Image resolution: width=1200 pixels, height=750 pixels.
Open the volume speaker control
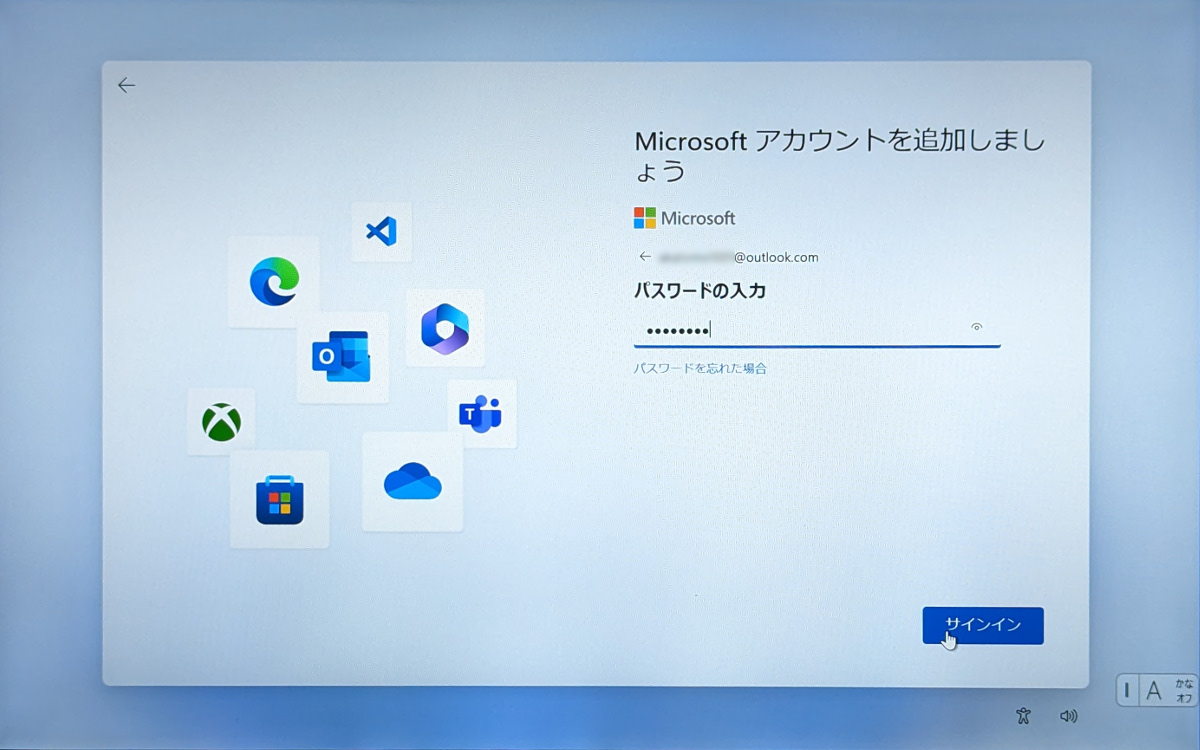tap(1069, 716)
